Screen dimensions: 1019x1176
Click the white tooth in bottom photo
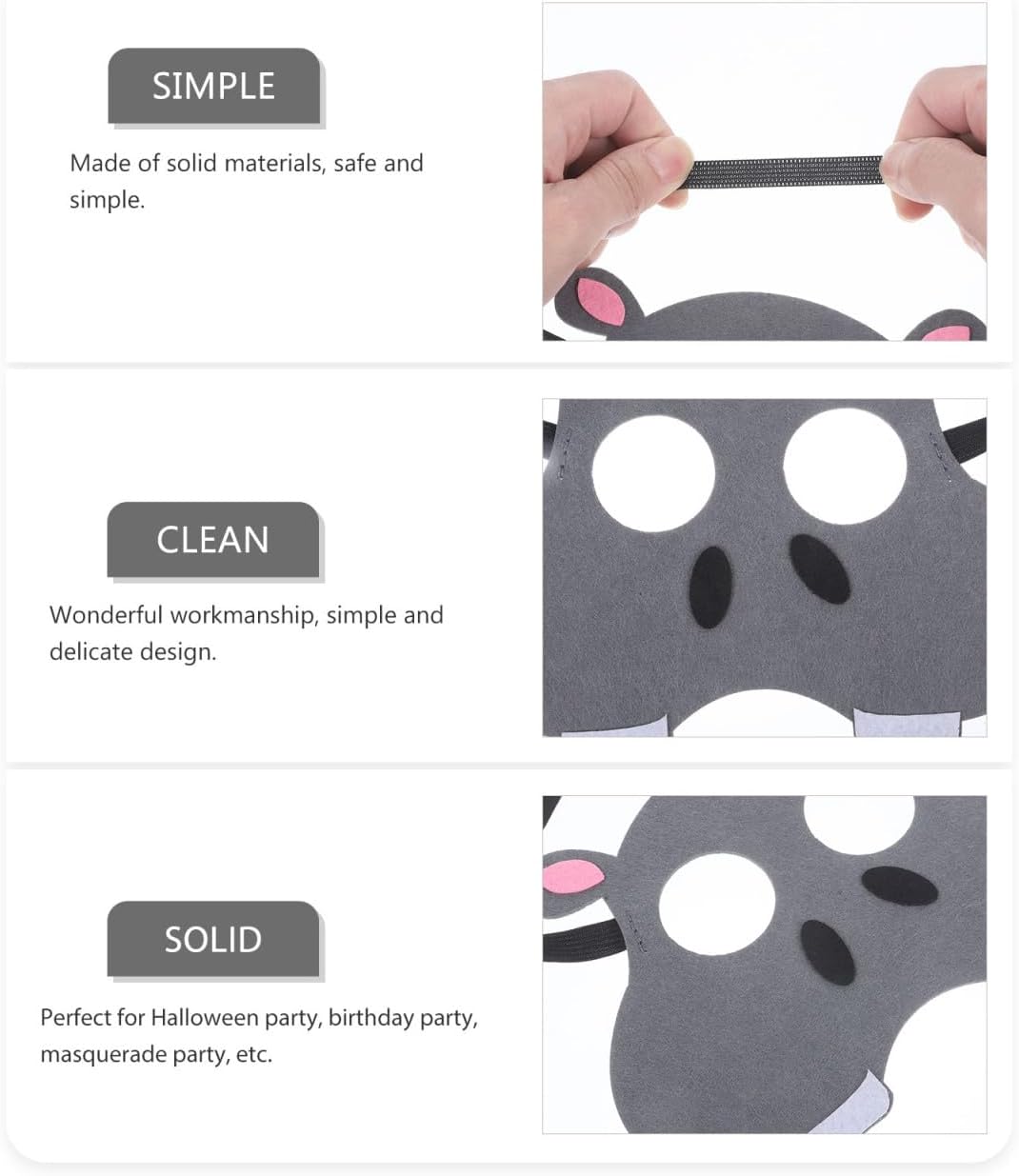pyautogui.click(x=854, y=1105)
